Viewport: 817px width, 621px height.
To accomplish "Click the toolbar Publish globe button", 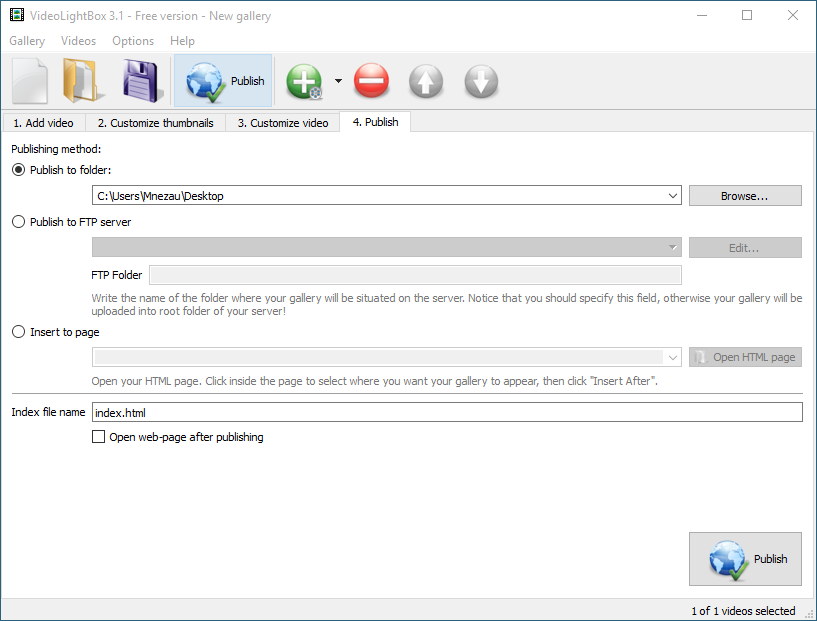I will coord(223,81).
